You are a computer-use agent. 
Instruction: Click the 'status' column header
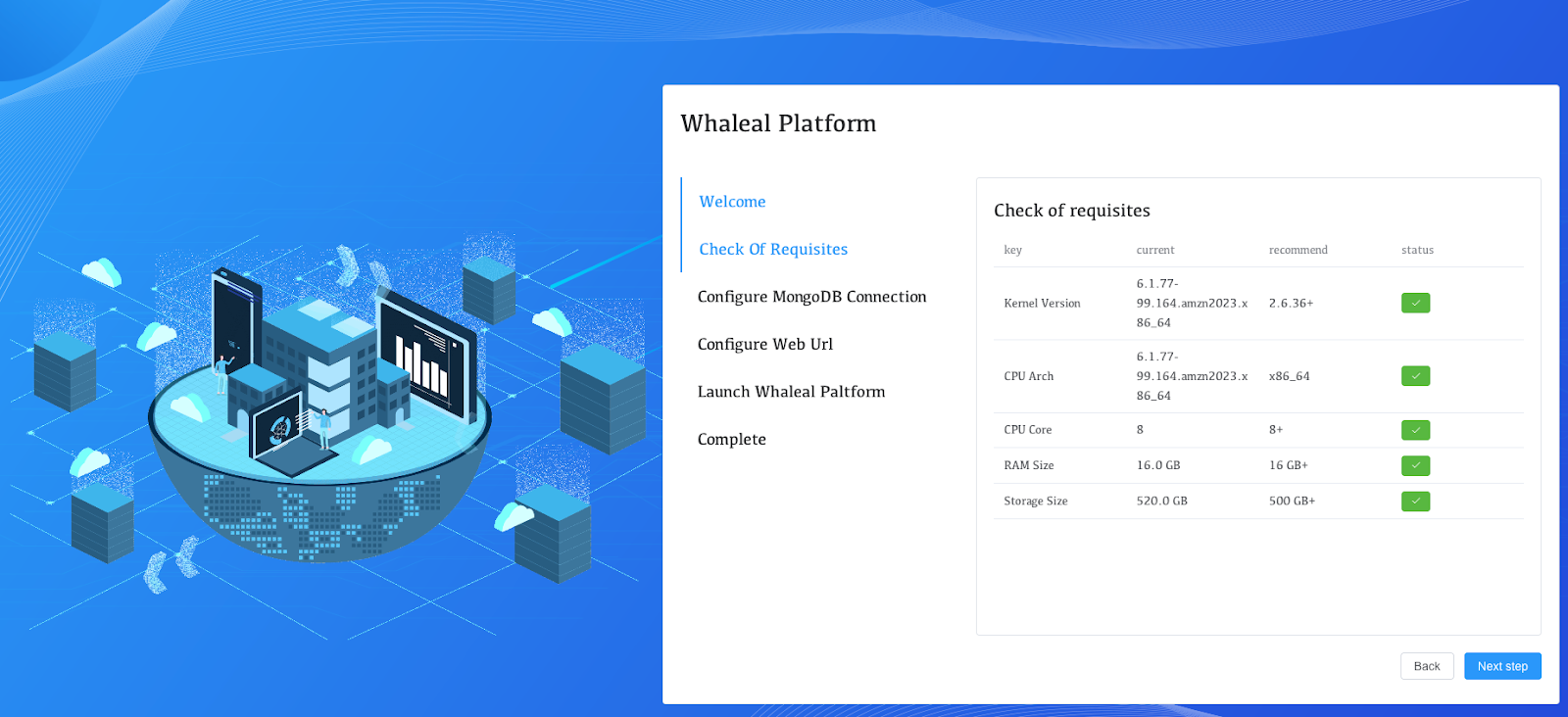coord(1417,251)
